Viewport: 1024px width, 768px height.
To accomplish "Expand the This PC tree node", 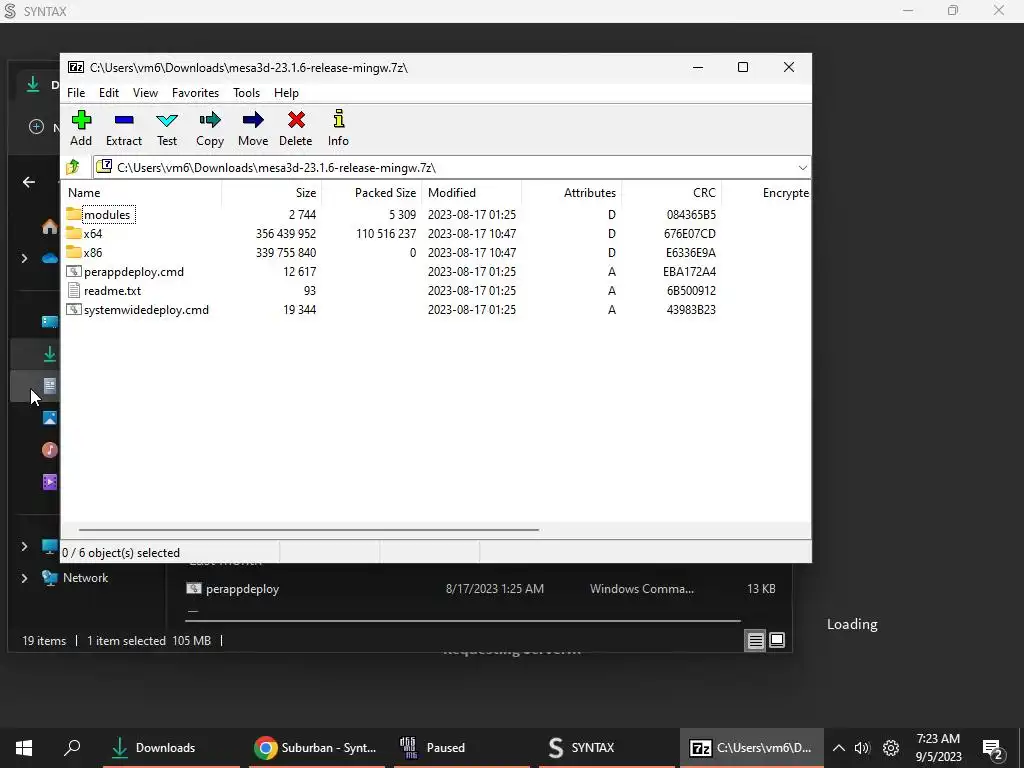I will (x=24, y=546).
